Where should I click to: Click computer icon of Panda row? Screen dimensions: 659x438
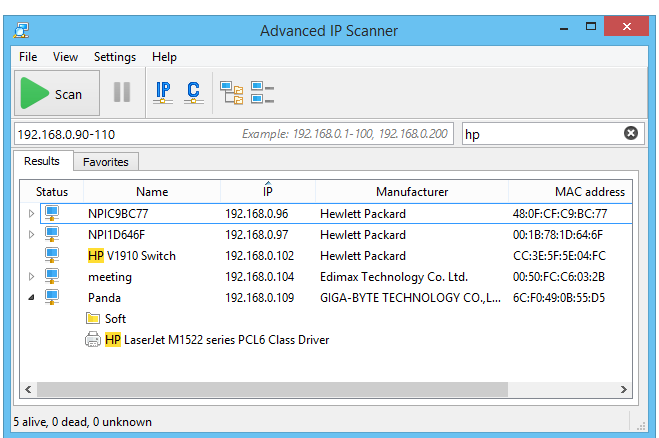[52, 297]
